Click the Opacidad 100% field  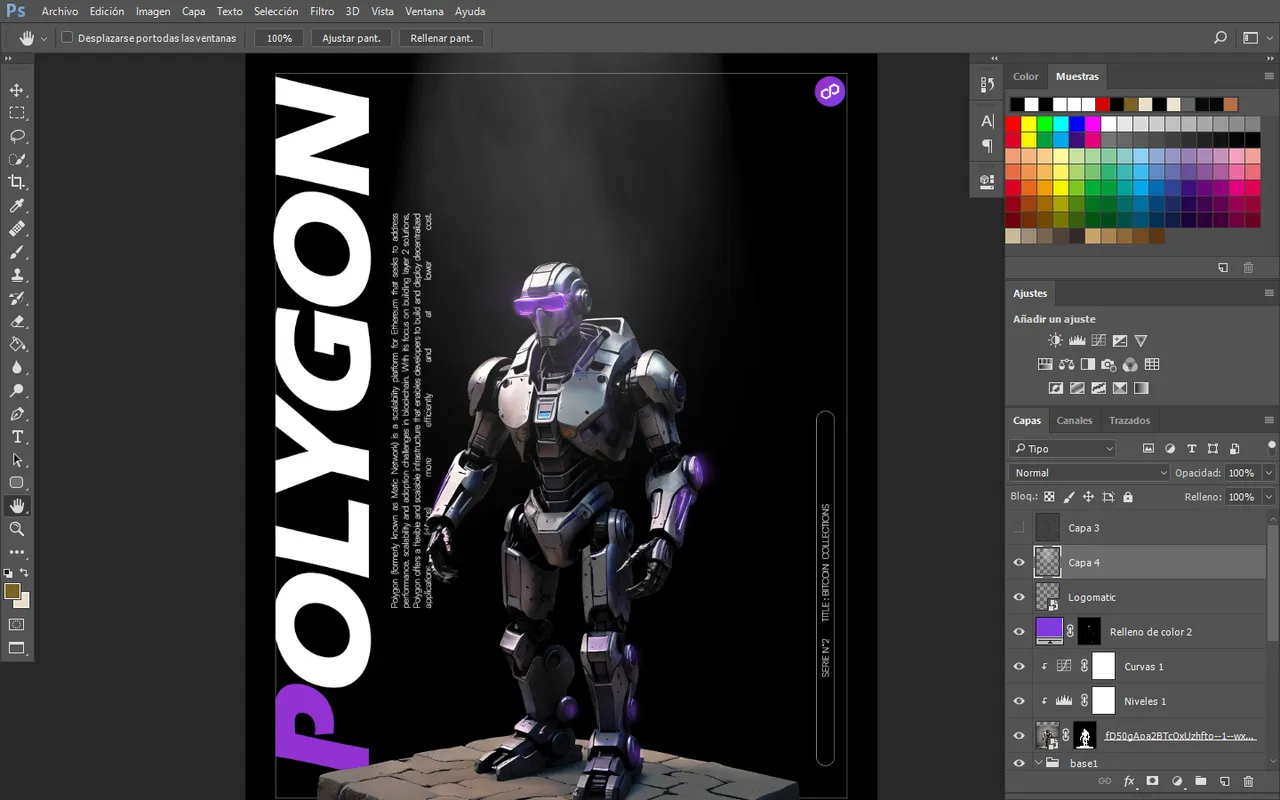1242,473
